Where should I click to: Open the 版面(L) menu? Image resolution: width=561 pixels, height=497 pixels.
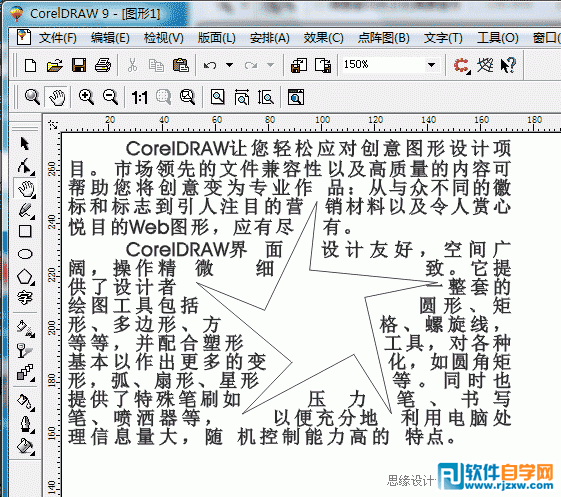click(216, 38)
